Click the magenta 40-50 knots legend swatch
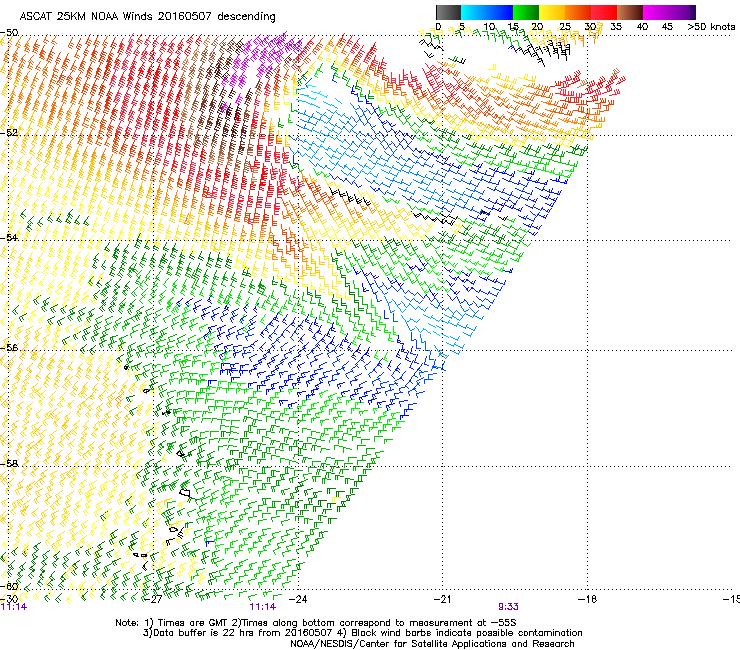The image size is (740, 650). click(669, 12)
